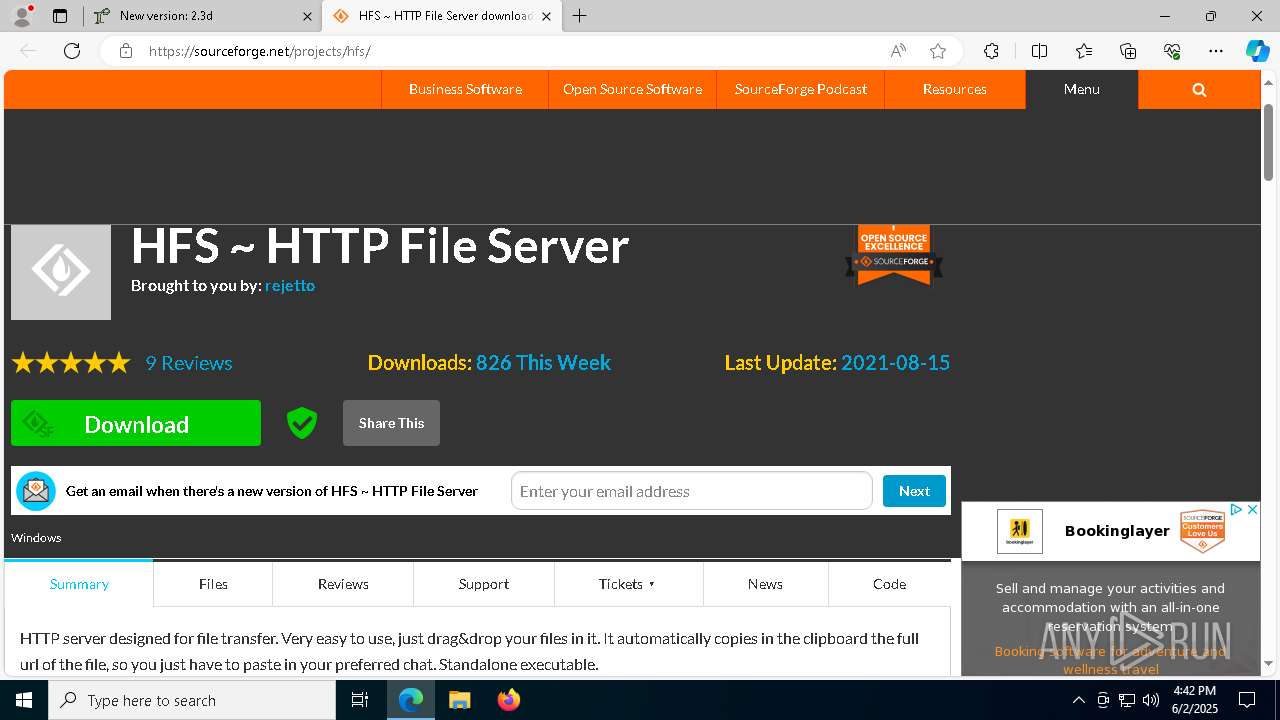Click the five-star rating
Viewport: 1280px width, 720px height.
coord(71,363)
